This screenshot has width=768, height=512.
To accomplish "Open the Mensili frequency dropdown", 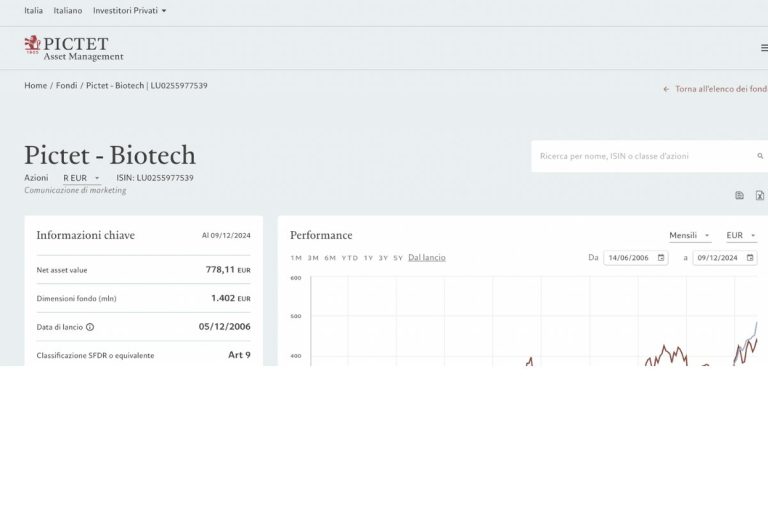I will click(690, 236).
